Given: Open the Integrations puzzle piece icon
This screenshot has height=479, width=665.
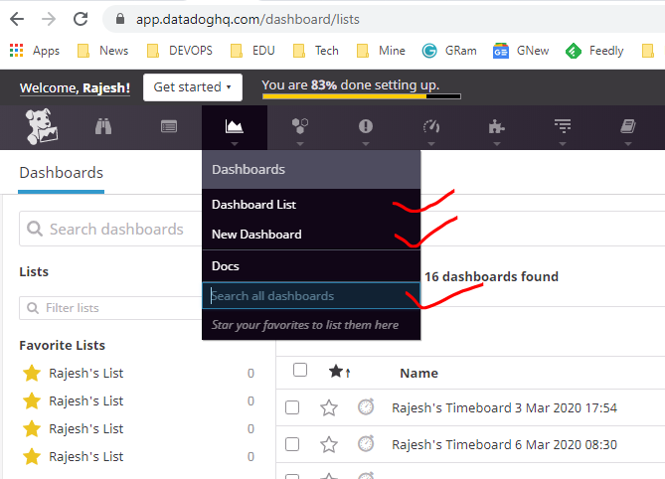Looking at the screenshot, I should coord(496,127).
